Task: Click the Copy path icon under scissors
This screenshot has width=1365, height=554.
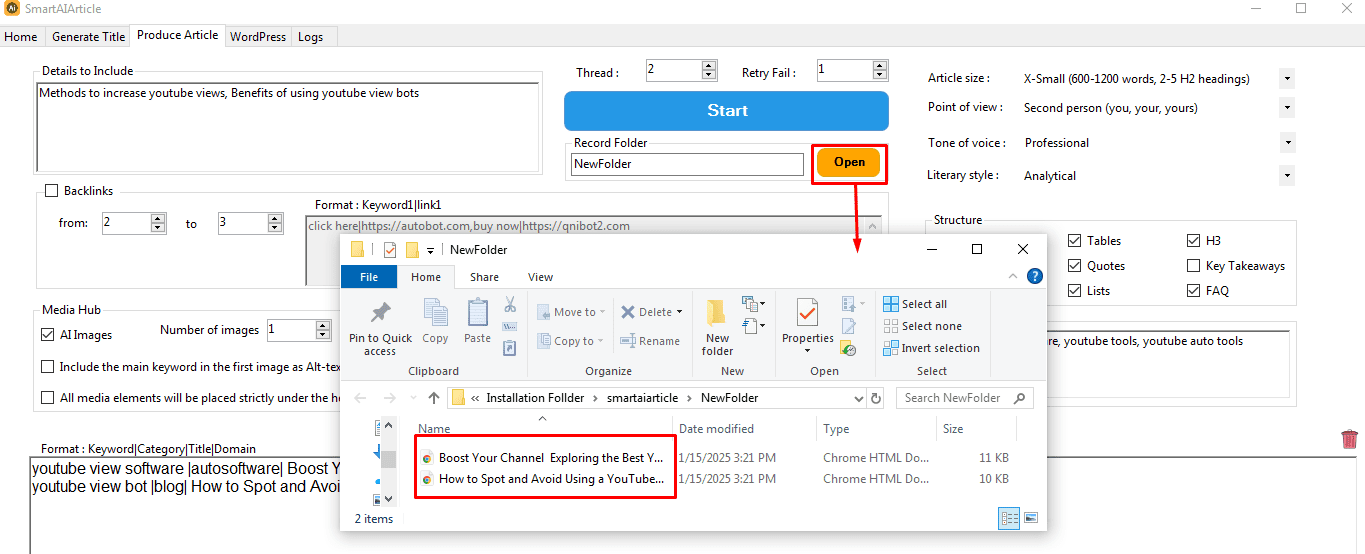Action: coord(510,327)
